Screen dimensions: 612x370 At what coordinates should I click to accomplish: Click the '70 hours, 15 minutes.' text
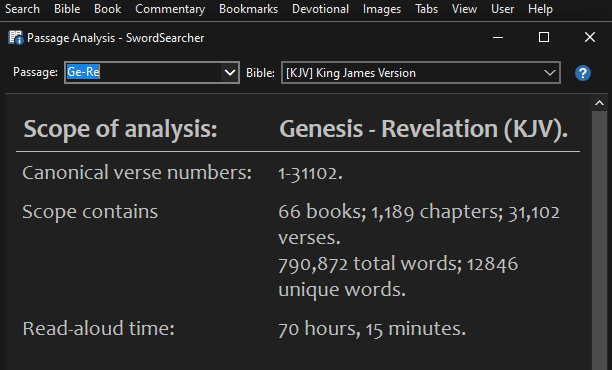pyautogui.click(x=372, y=329)
